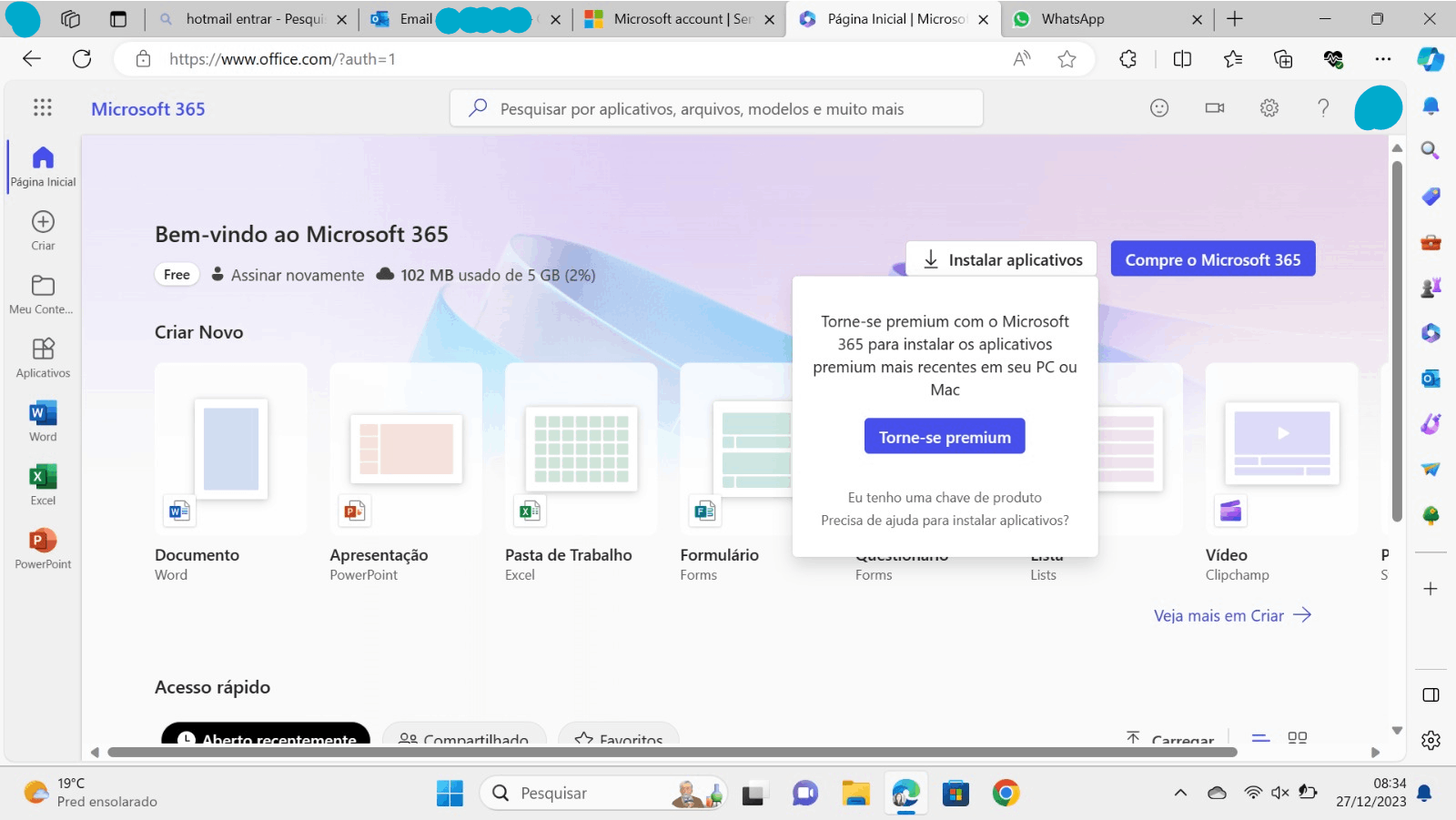The width and height of the screenshot is (1456, 820).
Task: Click the Free plan badge
Action: [177, 275]
